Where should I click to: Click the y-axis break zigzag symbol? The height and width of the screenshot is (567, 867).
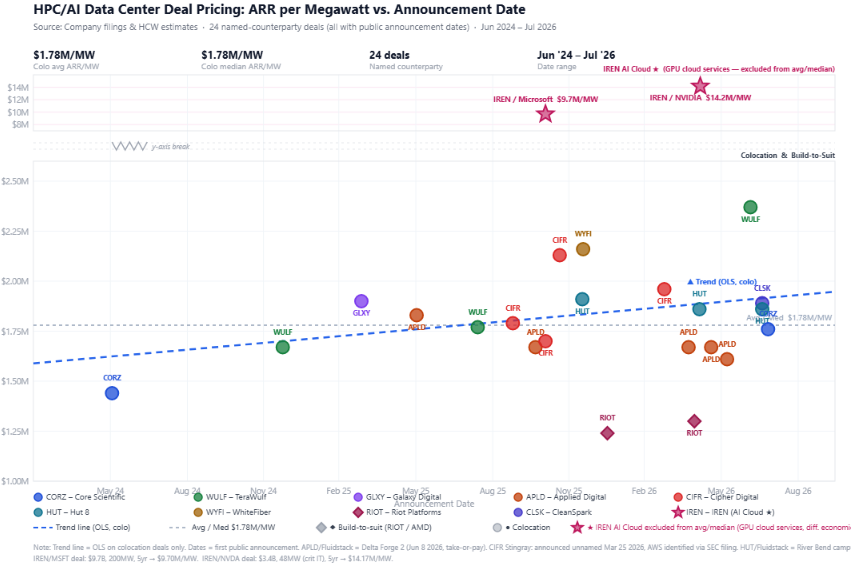pyautogui.click(x=129, y=146)
